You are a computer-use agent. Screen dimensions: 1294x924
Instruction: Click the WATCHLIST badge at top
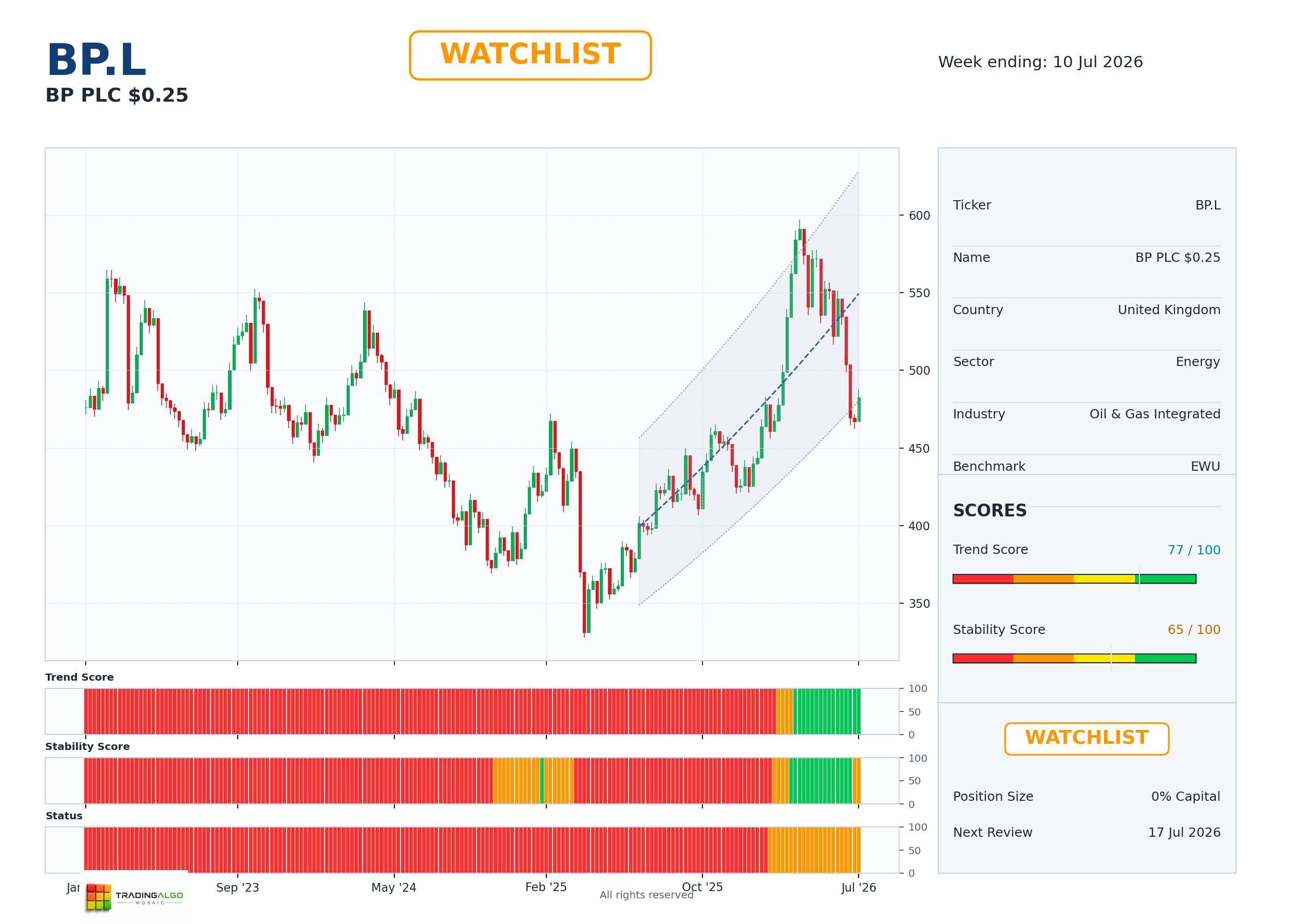[x=530, y=55]
